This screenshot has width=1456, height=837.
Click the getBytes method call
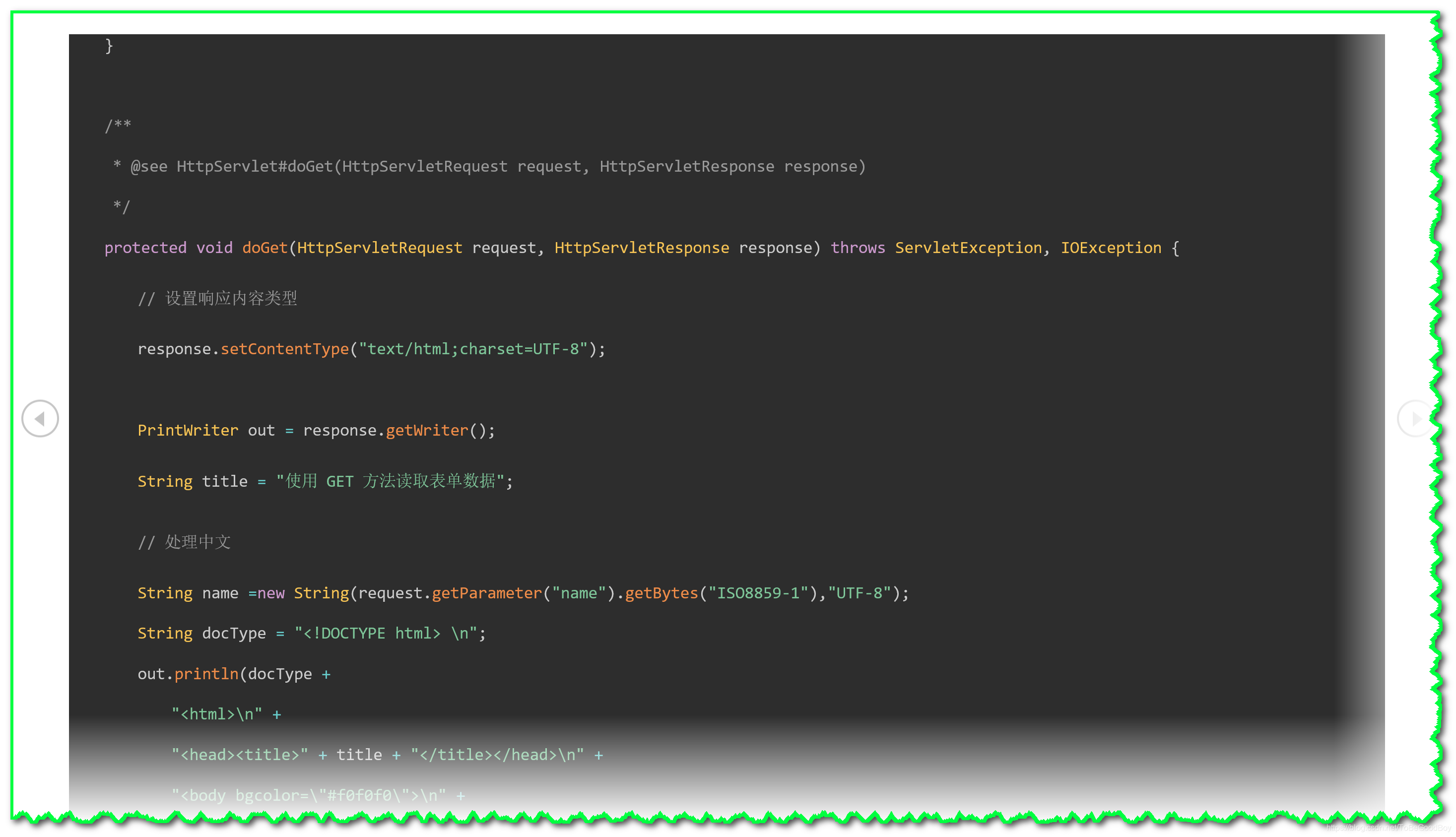point(661,593)
